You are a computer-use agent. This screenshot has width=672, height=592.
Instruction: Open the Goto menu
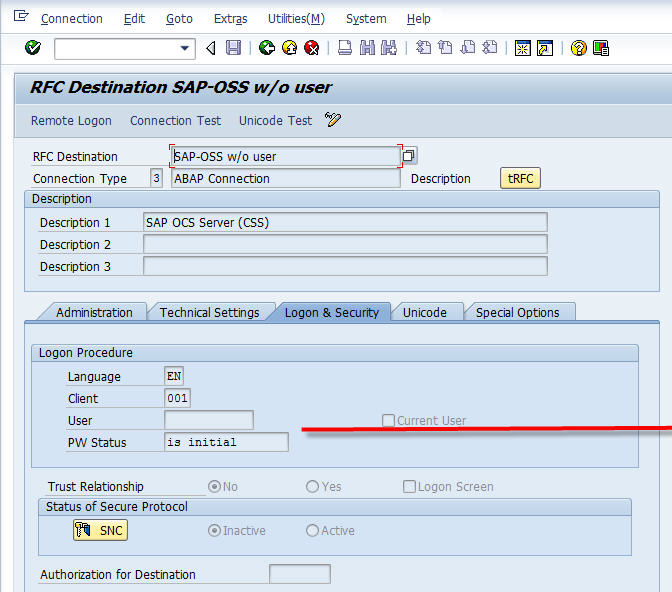tap(179, 19)
